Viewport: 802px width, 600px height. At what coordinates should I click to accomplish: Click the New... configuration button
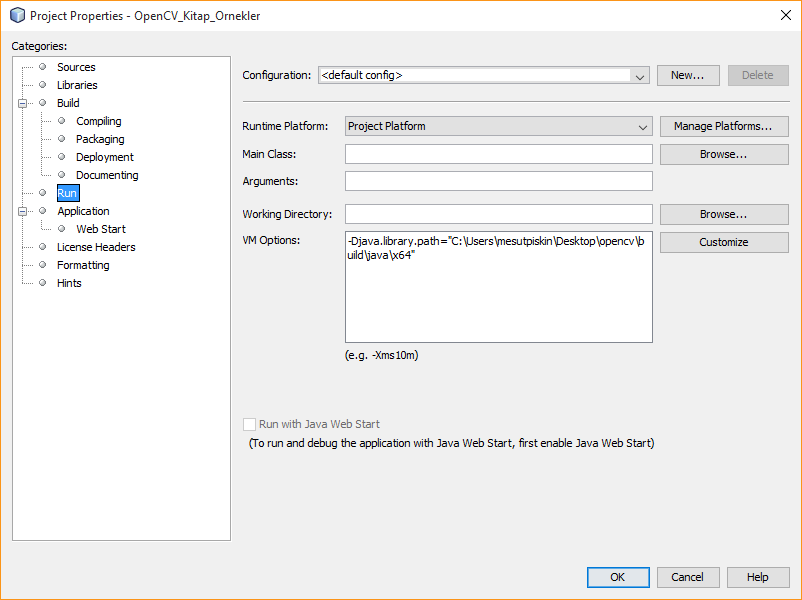[x=687, y=75]
